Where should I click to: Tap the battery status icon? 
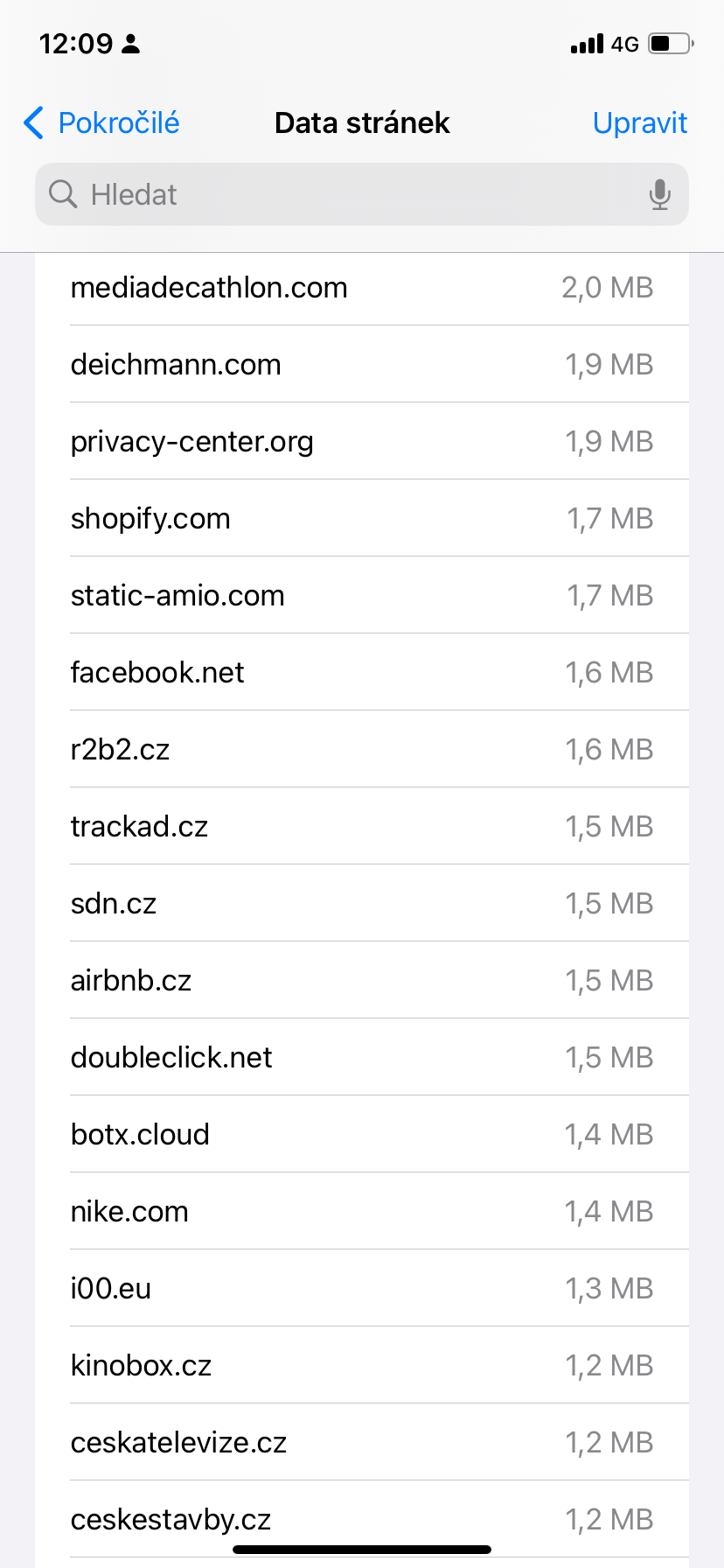pos(671,44)
